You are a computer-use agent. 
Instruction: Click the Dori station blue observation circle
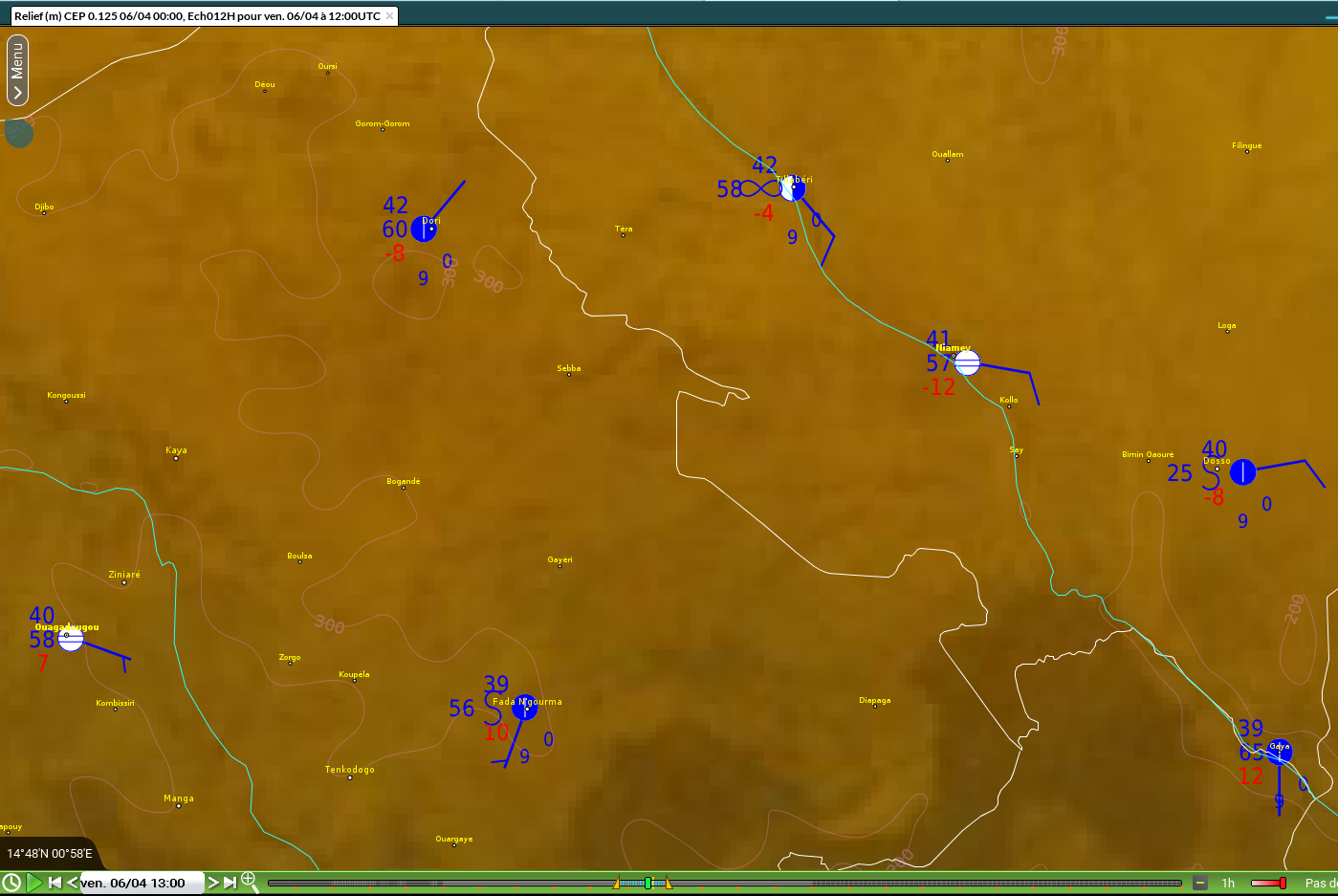coord(424,229)
